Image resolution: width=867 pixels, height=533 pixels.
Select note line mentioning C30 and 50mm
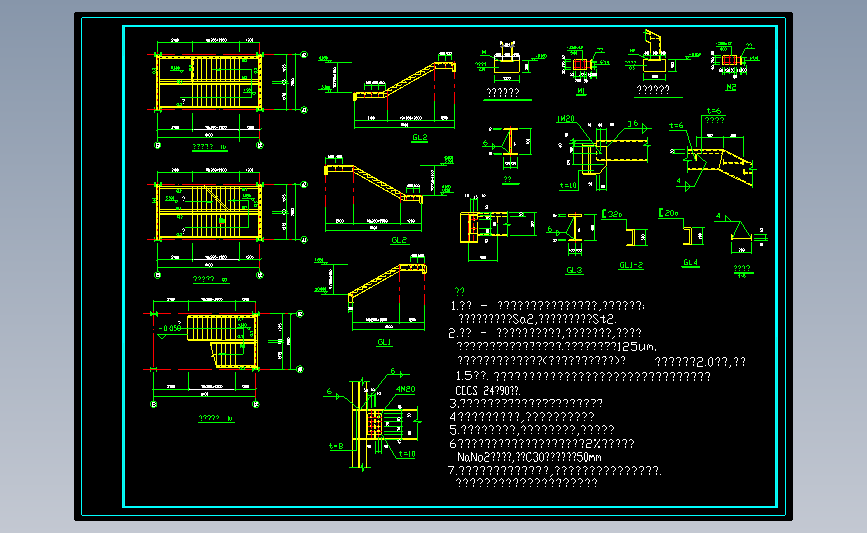pos(529,457)
